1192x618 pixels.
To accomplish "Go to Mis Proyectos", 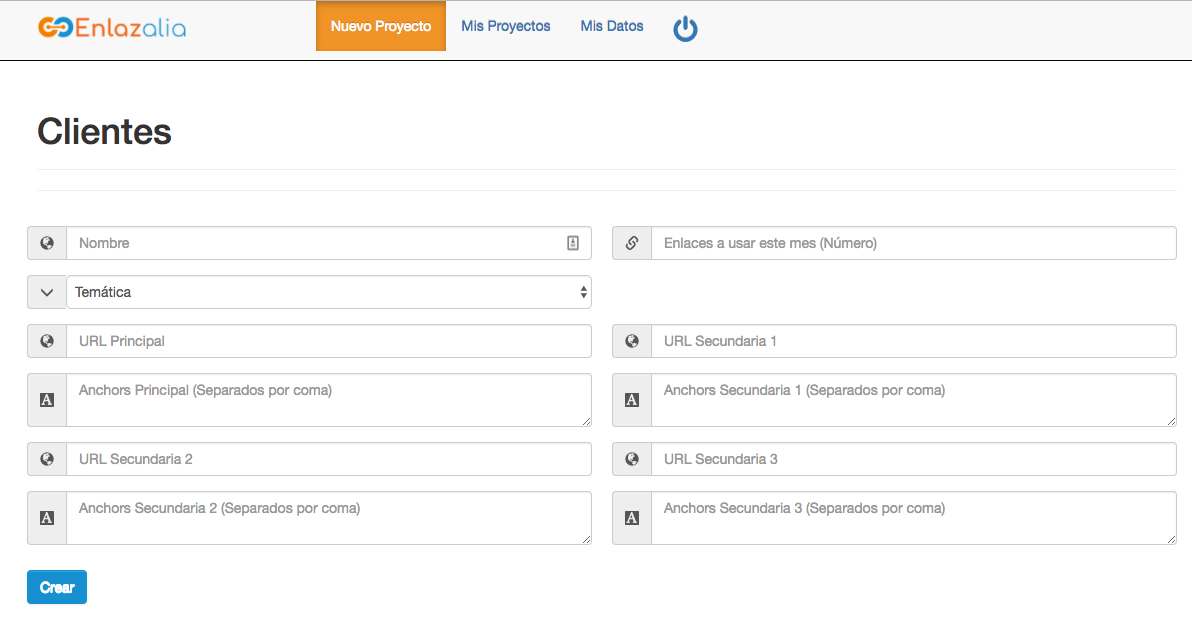I will pos(506,26).
